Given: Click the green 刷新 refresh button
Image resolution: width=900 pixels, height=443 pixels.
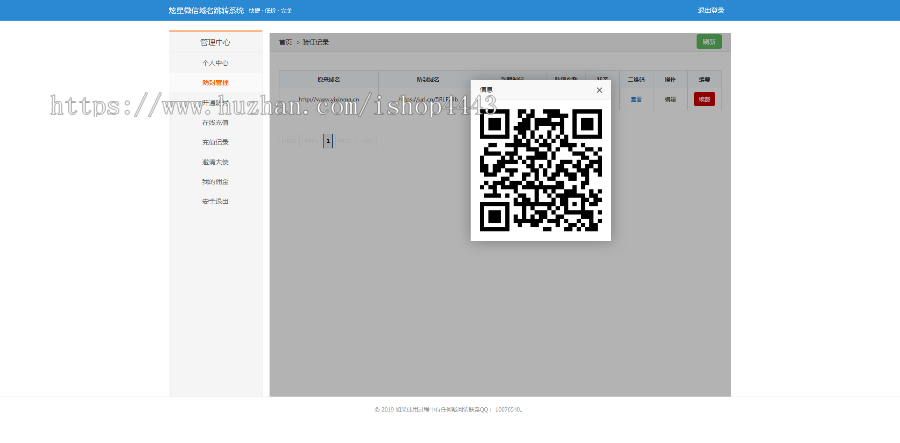Looking at the screenshot, I should point(709,42).
